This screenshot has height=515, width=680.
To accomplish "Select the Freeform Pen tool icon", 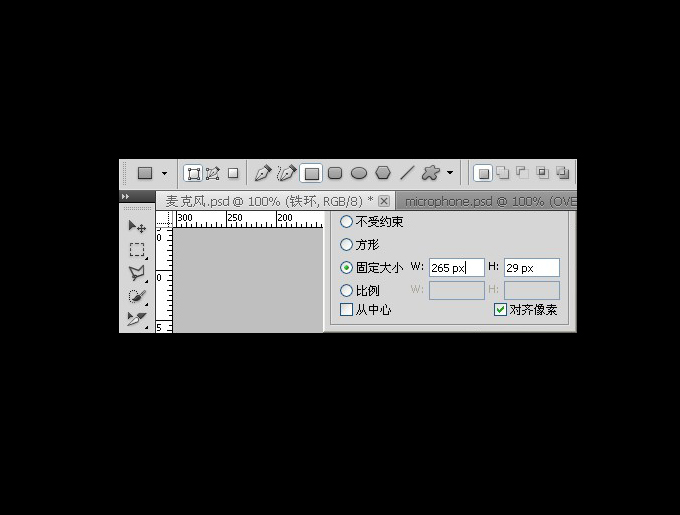I will click(286, 173).
